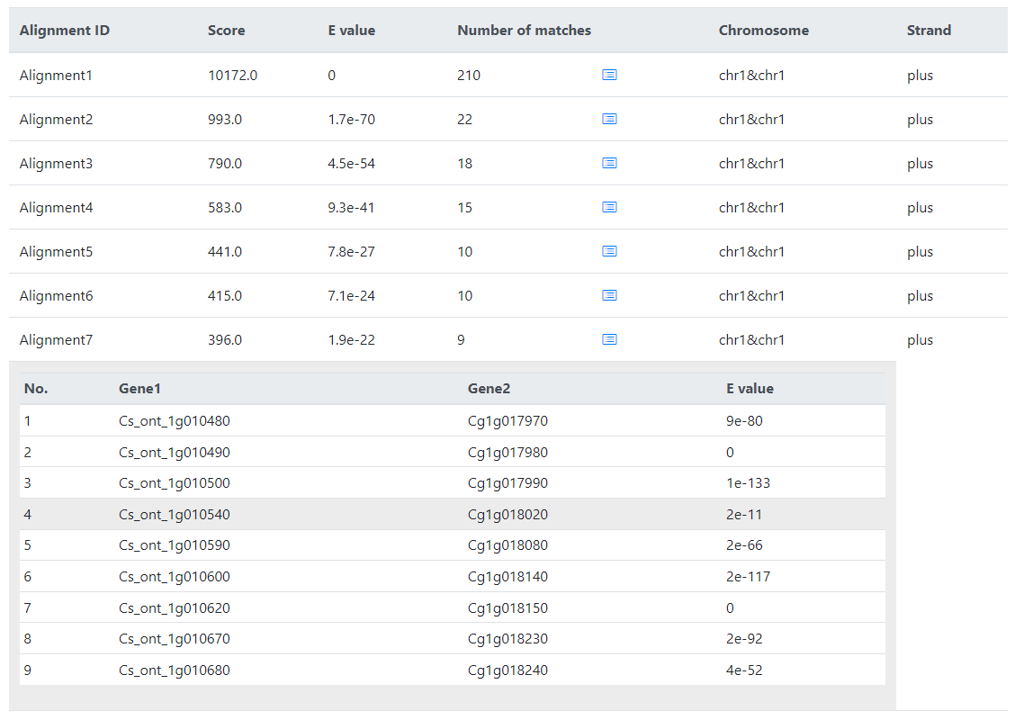Open match list icon for Alignment2
The width and height of the screenshot is (1015, 720).
[609, 119]
